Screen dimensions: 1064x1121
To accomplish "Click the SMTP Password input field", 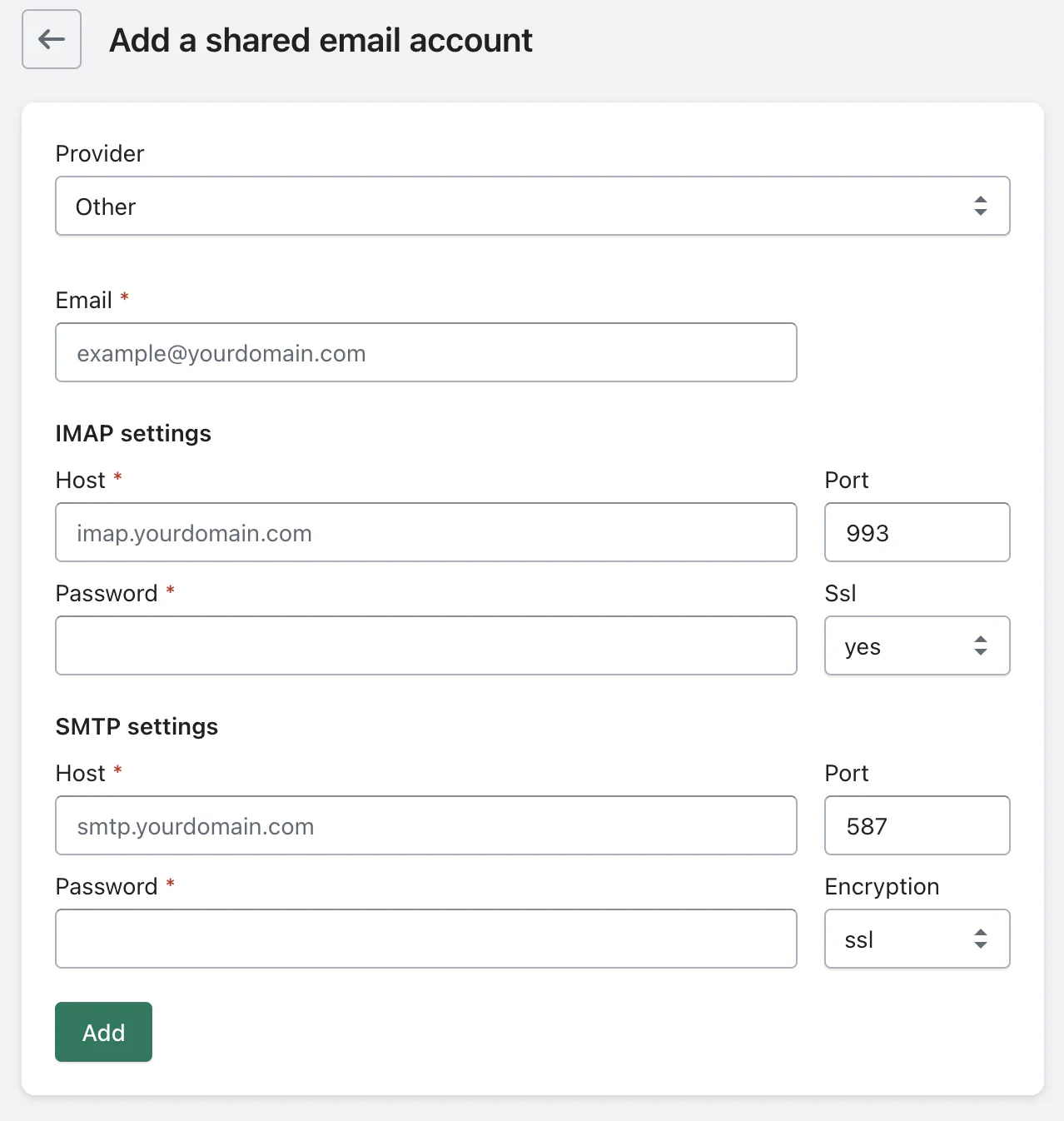I will click(x=426, y=939).
